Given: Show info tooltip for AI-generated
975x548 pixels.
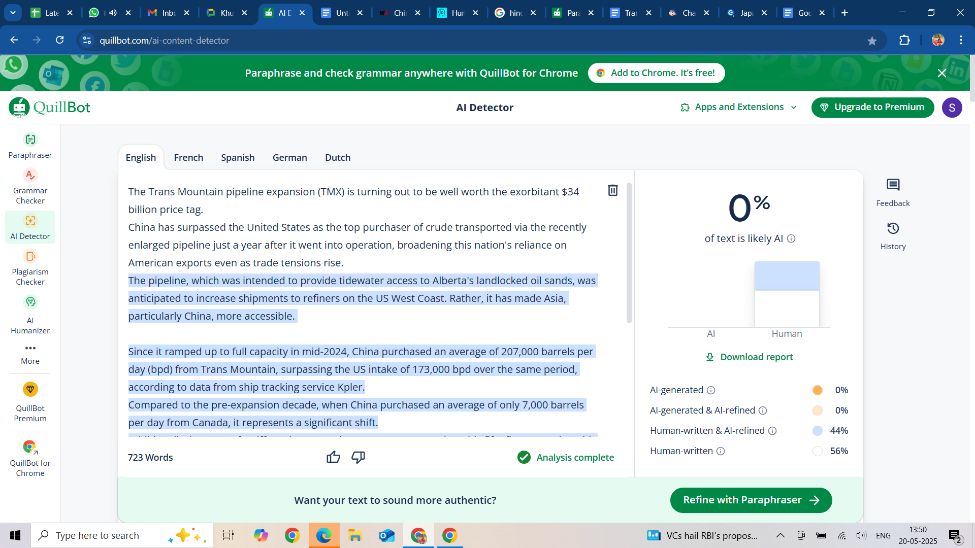Looking at the screenshot, I should [711, 390].
